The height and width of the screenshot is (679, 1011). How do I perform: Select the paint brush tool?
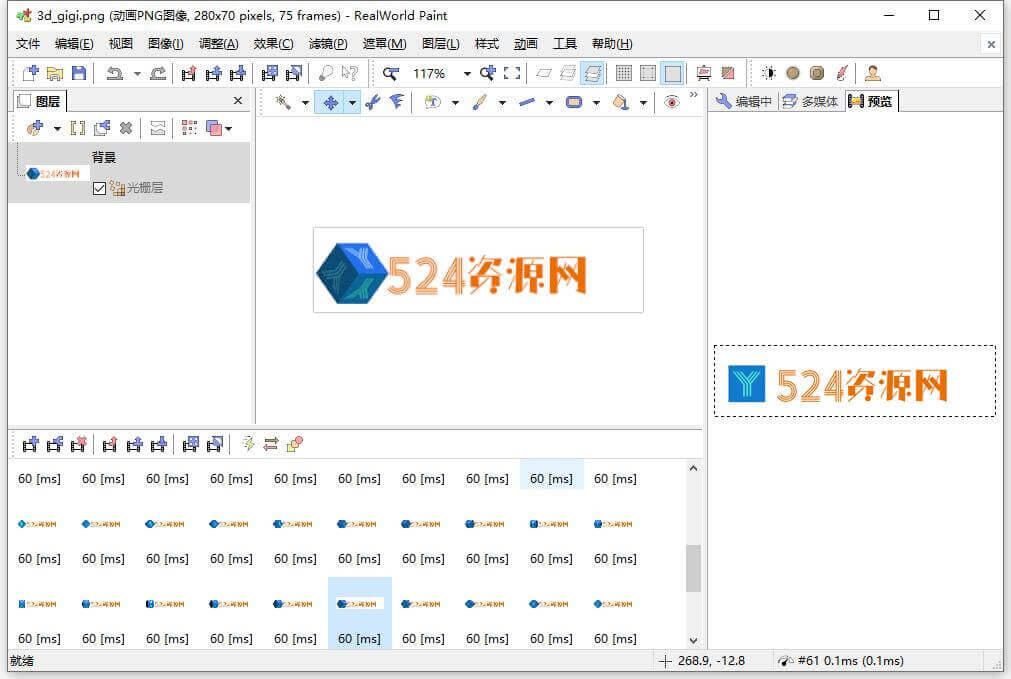point(479,102)
